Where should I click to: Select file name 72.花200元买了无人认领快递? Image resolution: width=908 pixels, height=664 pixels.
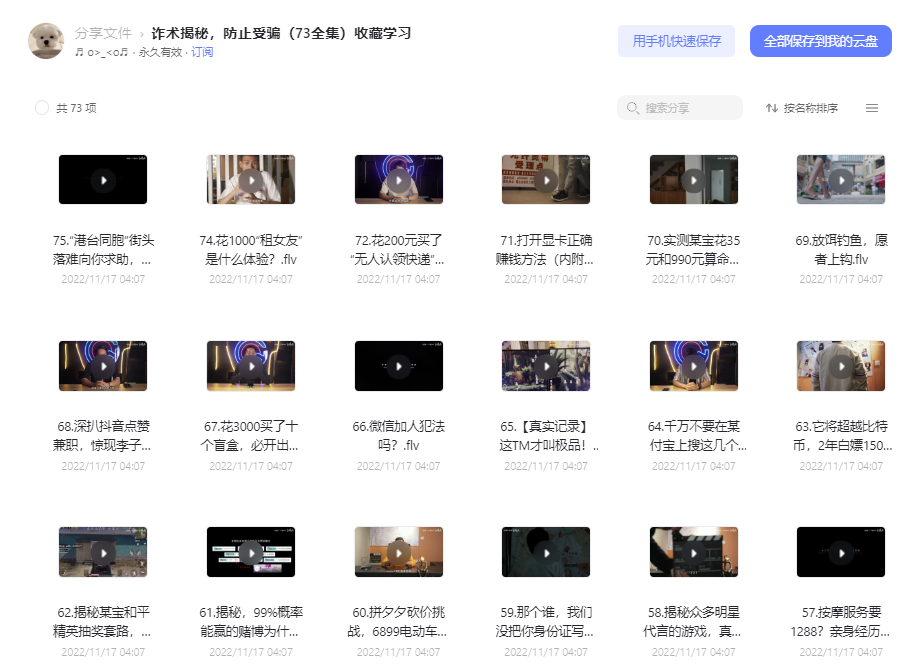pos(399,249)
